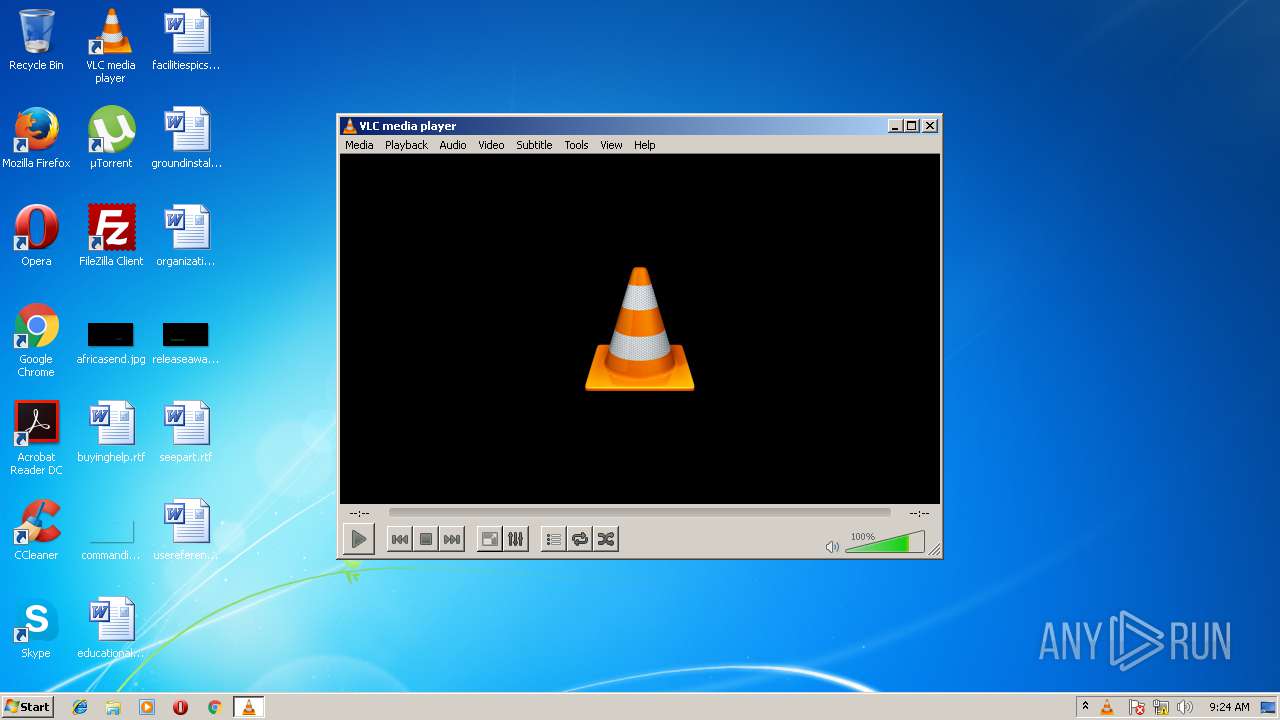Open system volume tray icon

[1185, 707]
